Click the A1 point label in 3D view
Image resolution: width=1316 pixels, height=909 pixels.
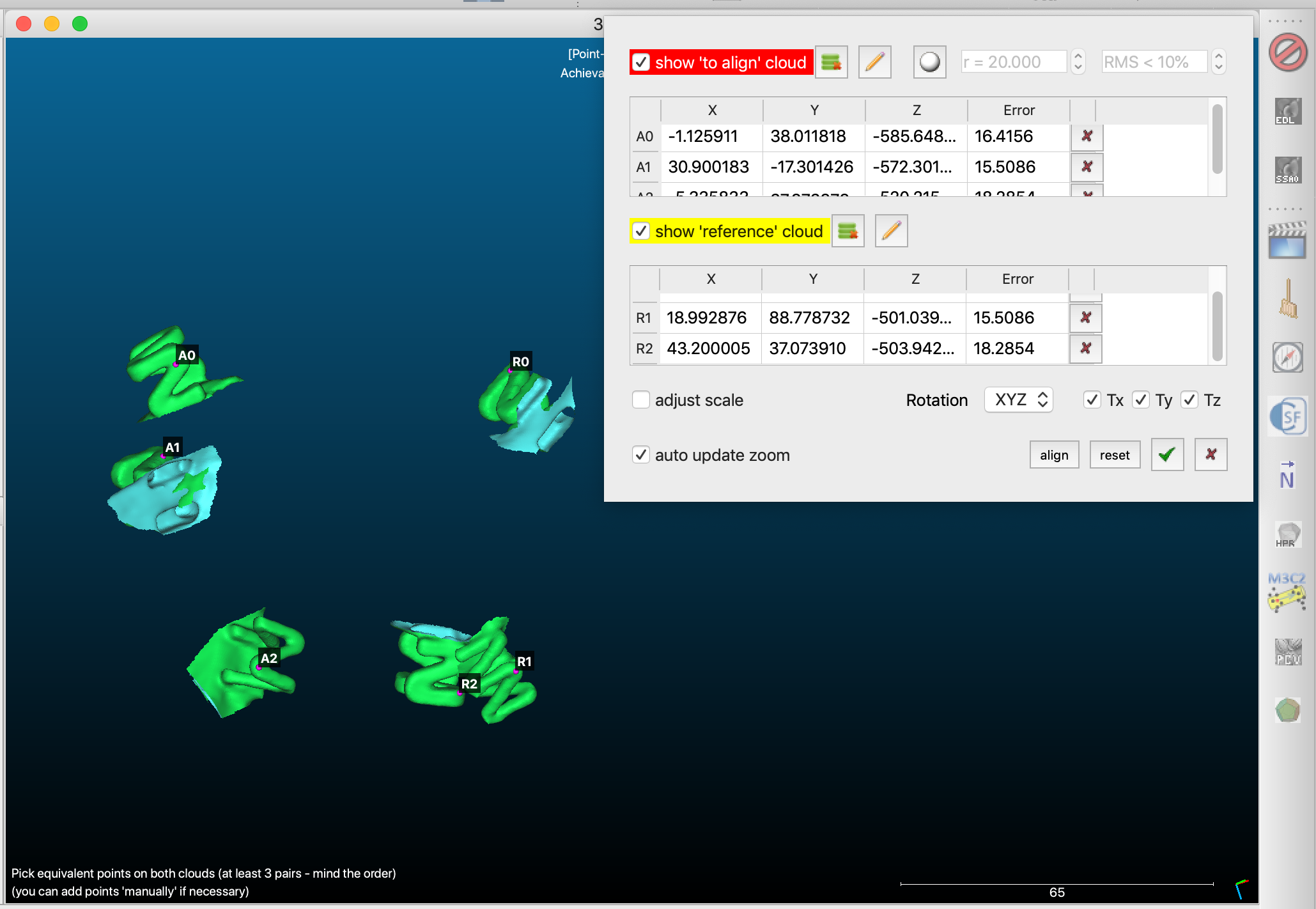coord(173,447)
